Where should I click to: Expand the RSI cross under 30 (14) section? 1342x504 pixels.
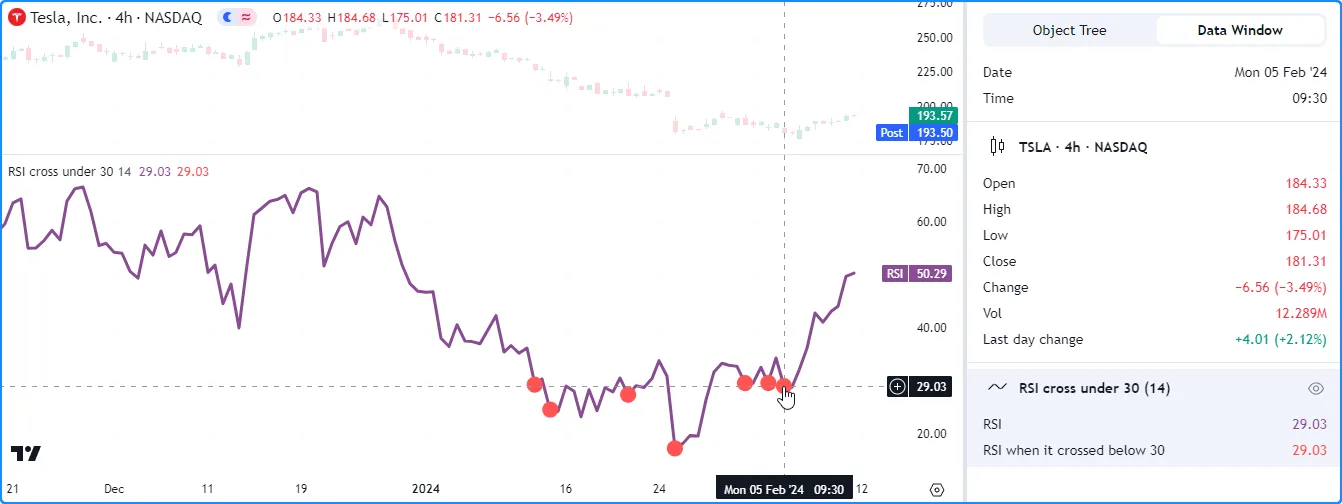(x=1094, y=388)
